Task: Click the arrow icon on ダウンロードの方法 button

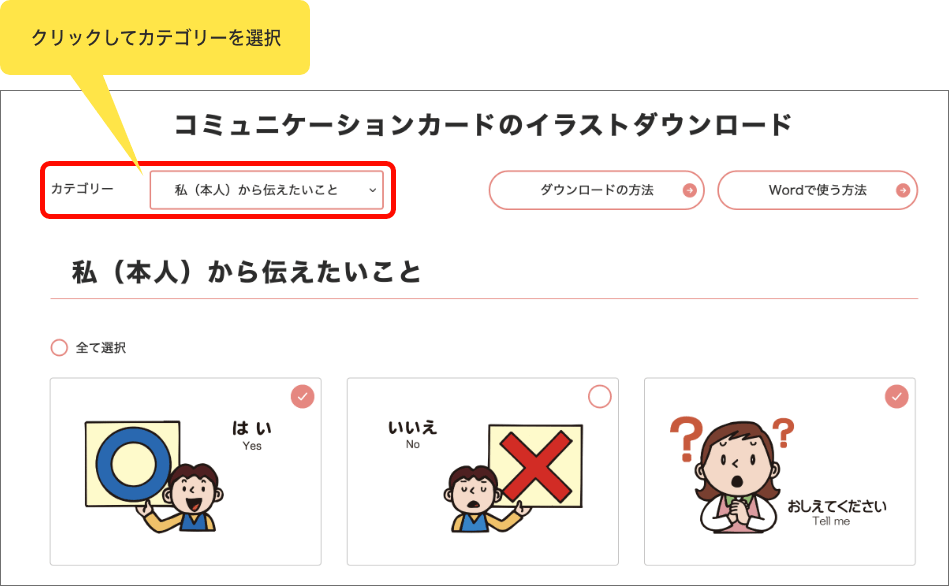Action: click(x=689, y=191)
